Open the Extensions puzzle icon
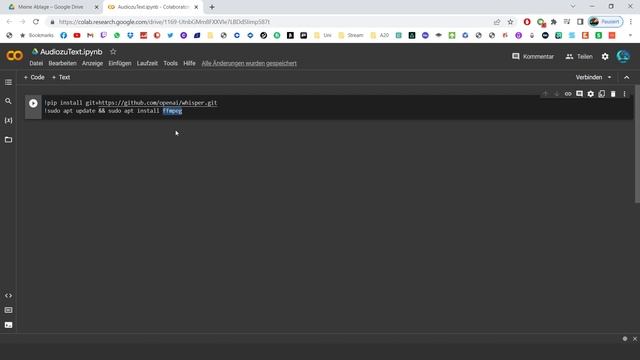The width and height of the screenshot is (640, 360). [x=553, y=22]
